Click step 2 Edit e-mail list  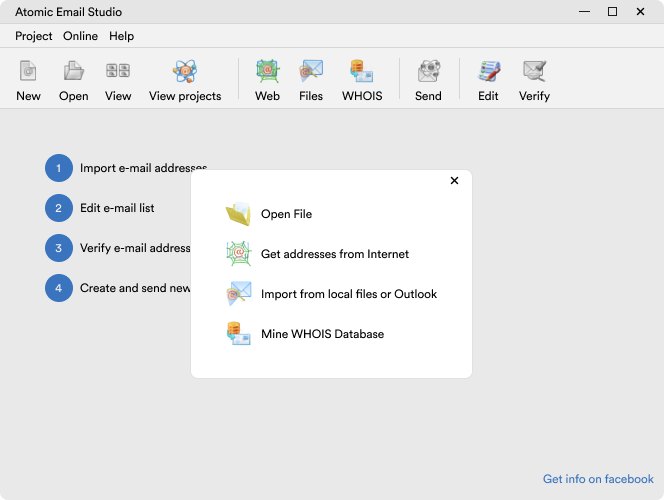pyautogui.click(x=117, y=208)
